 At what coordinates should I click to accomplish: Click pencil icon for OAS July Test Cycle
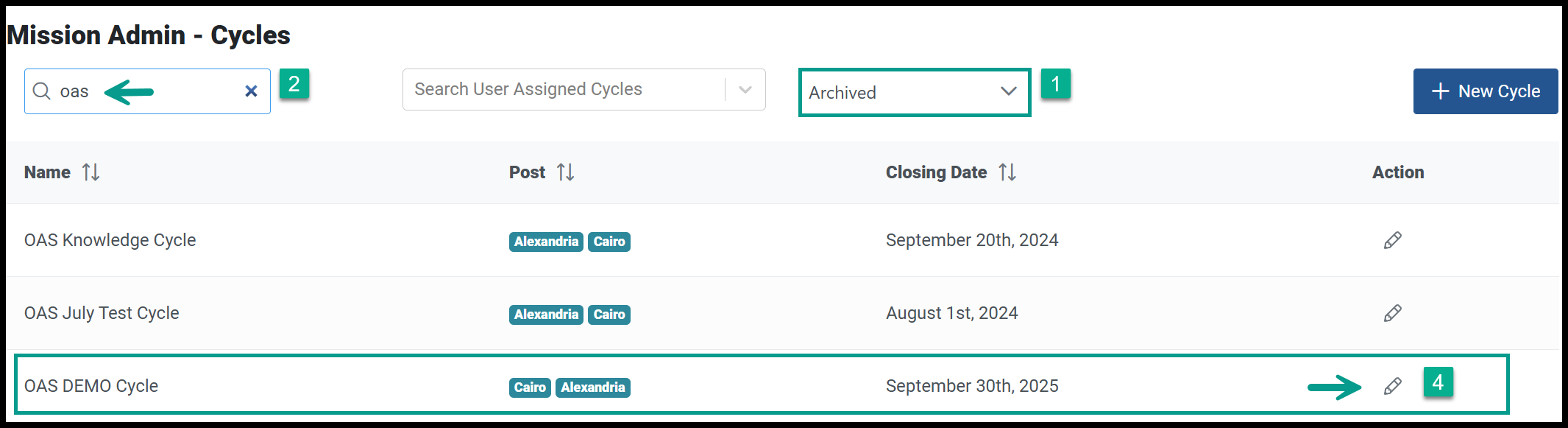1392,313
